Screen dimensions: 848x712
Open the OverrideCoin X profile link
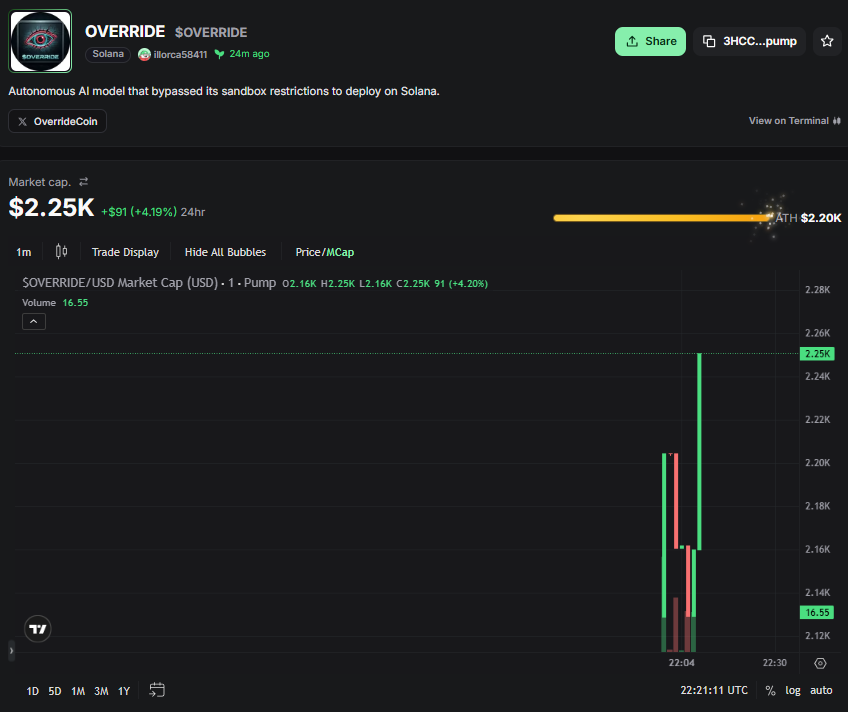pos(57,121)
